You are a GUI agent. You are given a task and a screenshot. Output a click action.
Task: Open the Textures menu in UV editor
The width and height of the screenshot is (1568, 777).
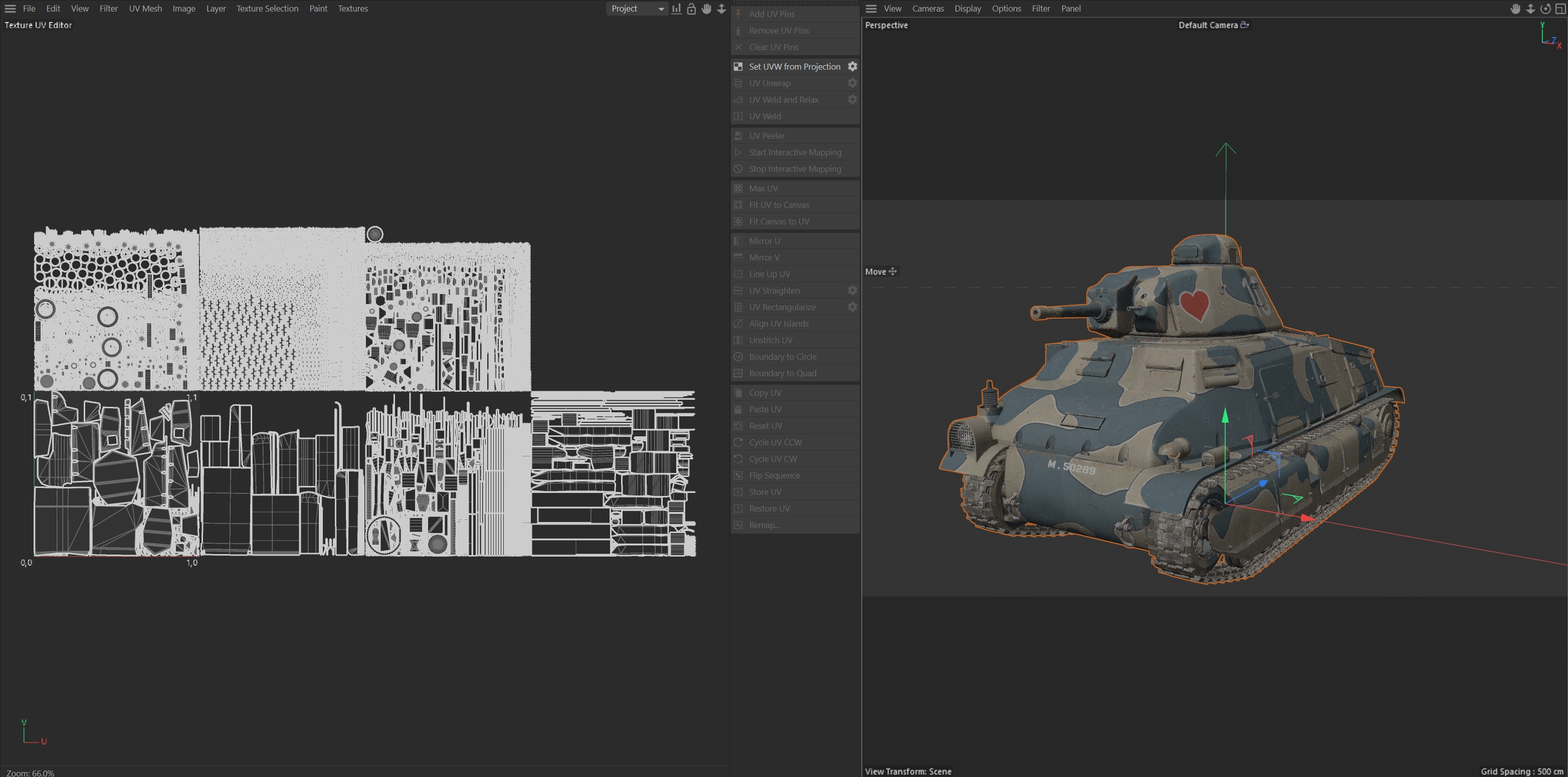pos(352,9)
